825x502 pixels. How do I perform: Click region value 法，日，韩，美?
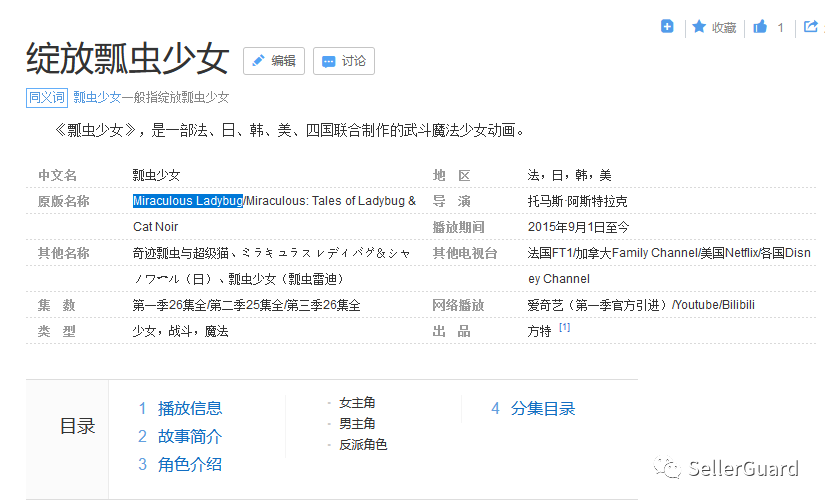click(569, 175)
